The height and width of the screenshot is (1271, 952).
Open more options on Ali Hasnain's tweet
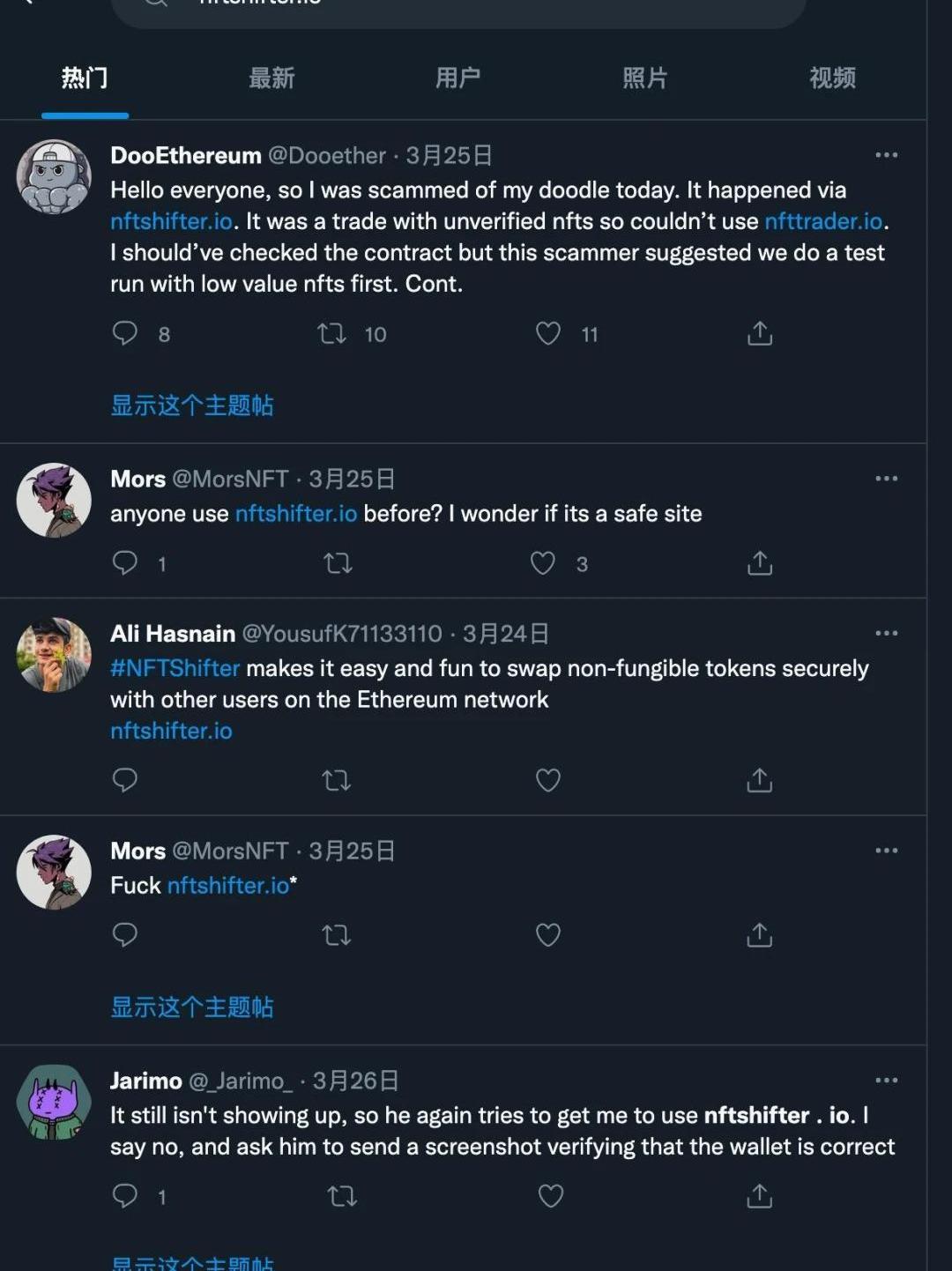(x=886, y=633)
